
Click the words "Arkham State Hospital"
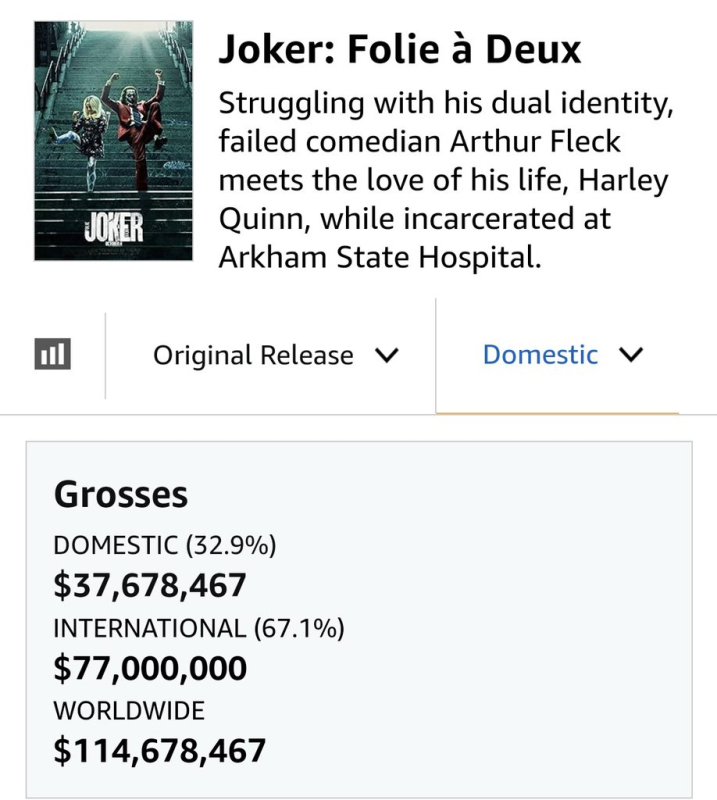(x=380, y=257)
